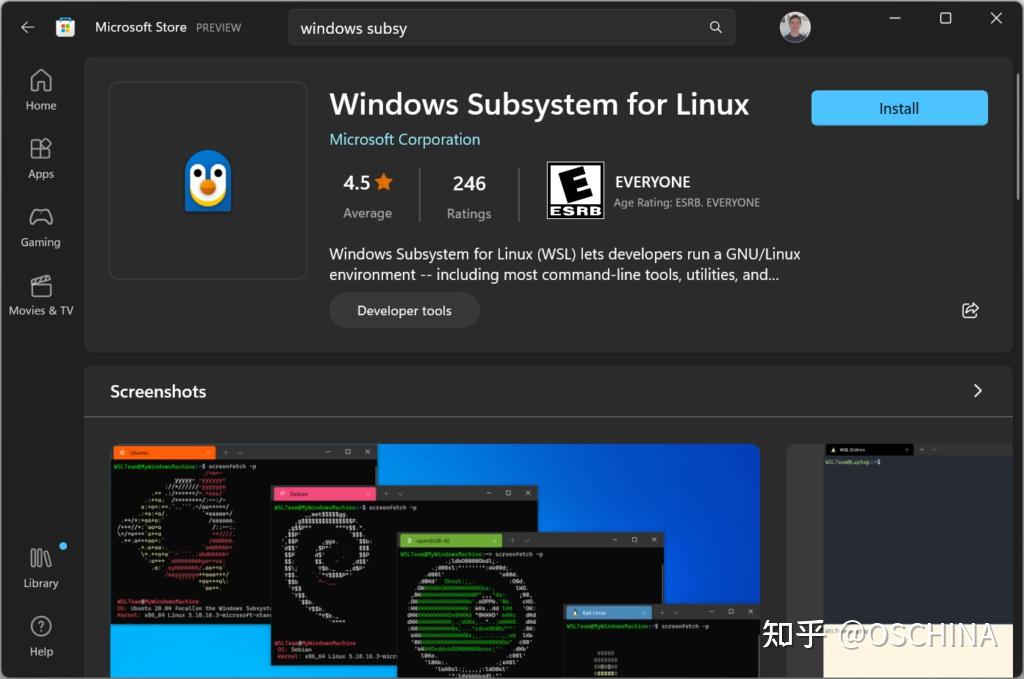Screen dimensions: 1024x679
Task: Visit the Microsoft Corporation publisher page
Action: point(404,139)
